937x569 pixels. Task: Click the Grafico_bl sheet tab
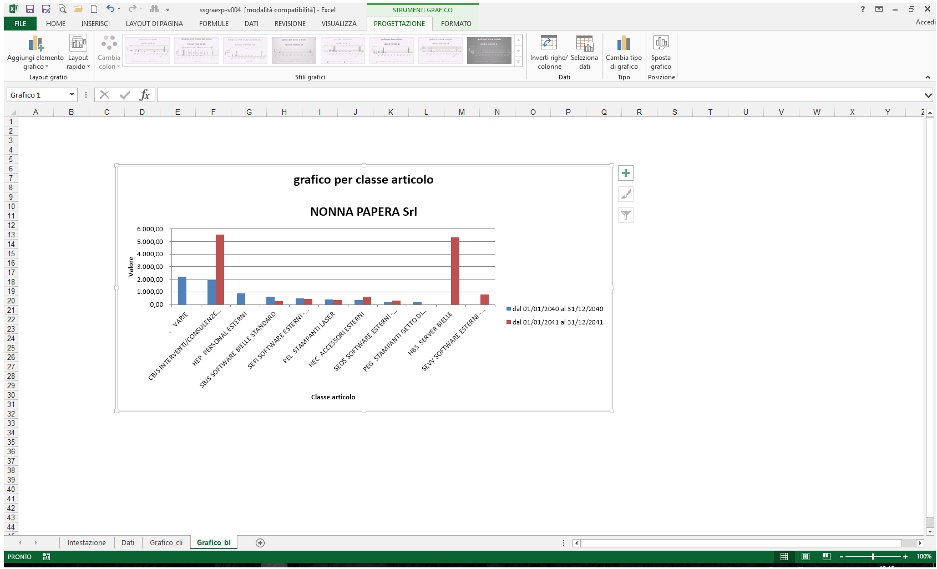point(213,543)
